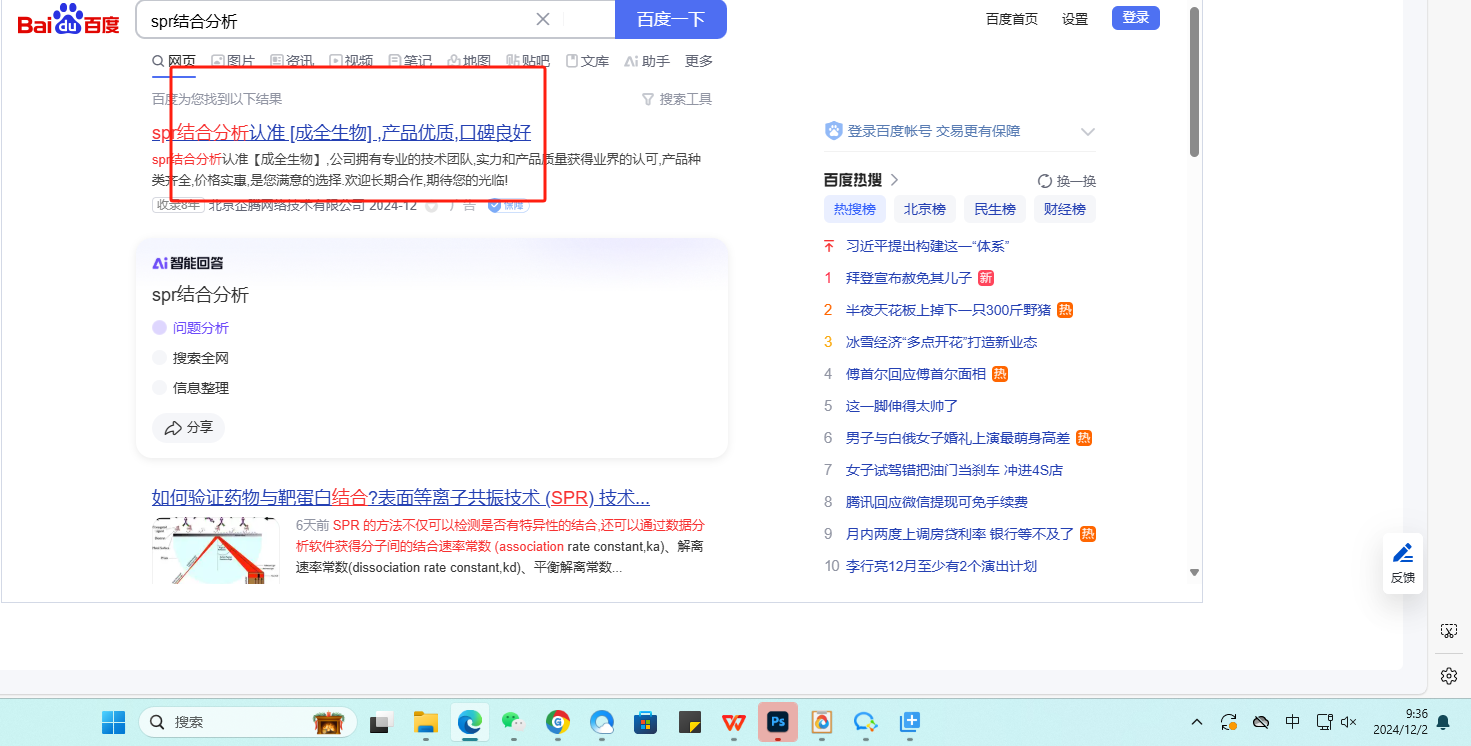The width and height of the screenshot is (1471, 746).
Task: Click the blue 登录 button
Action: [1135, 18]
